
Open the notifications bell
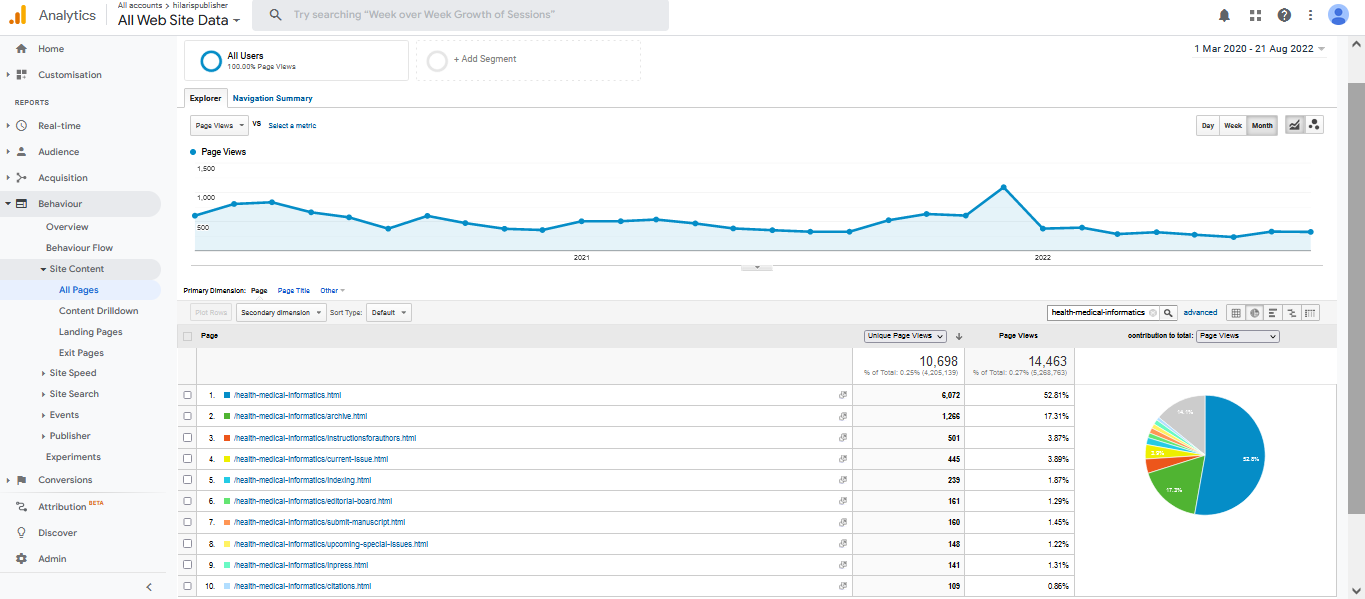point(1224,15)
